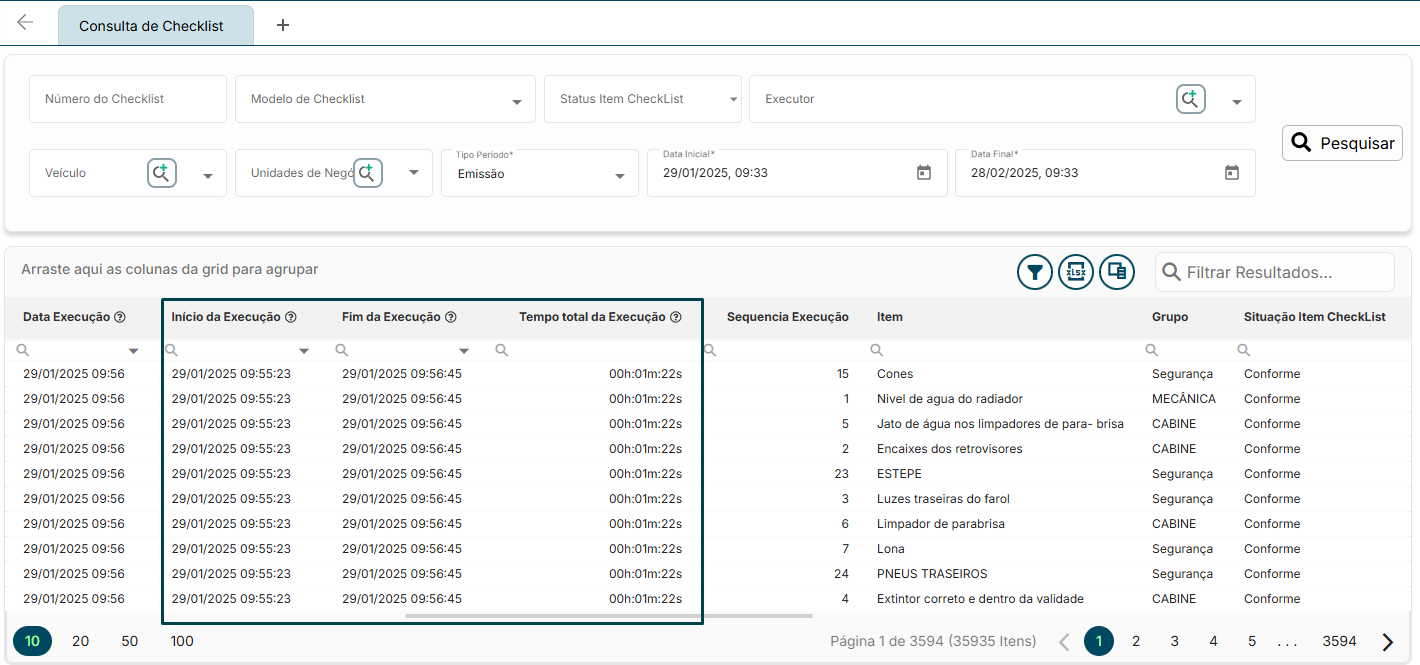The image size is (1420, 665).
Task: Open the column chooser icon
Action: (x=1117, y=272)
